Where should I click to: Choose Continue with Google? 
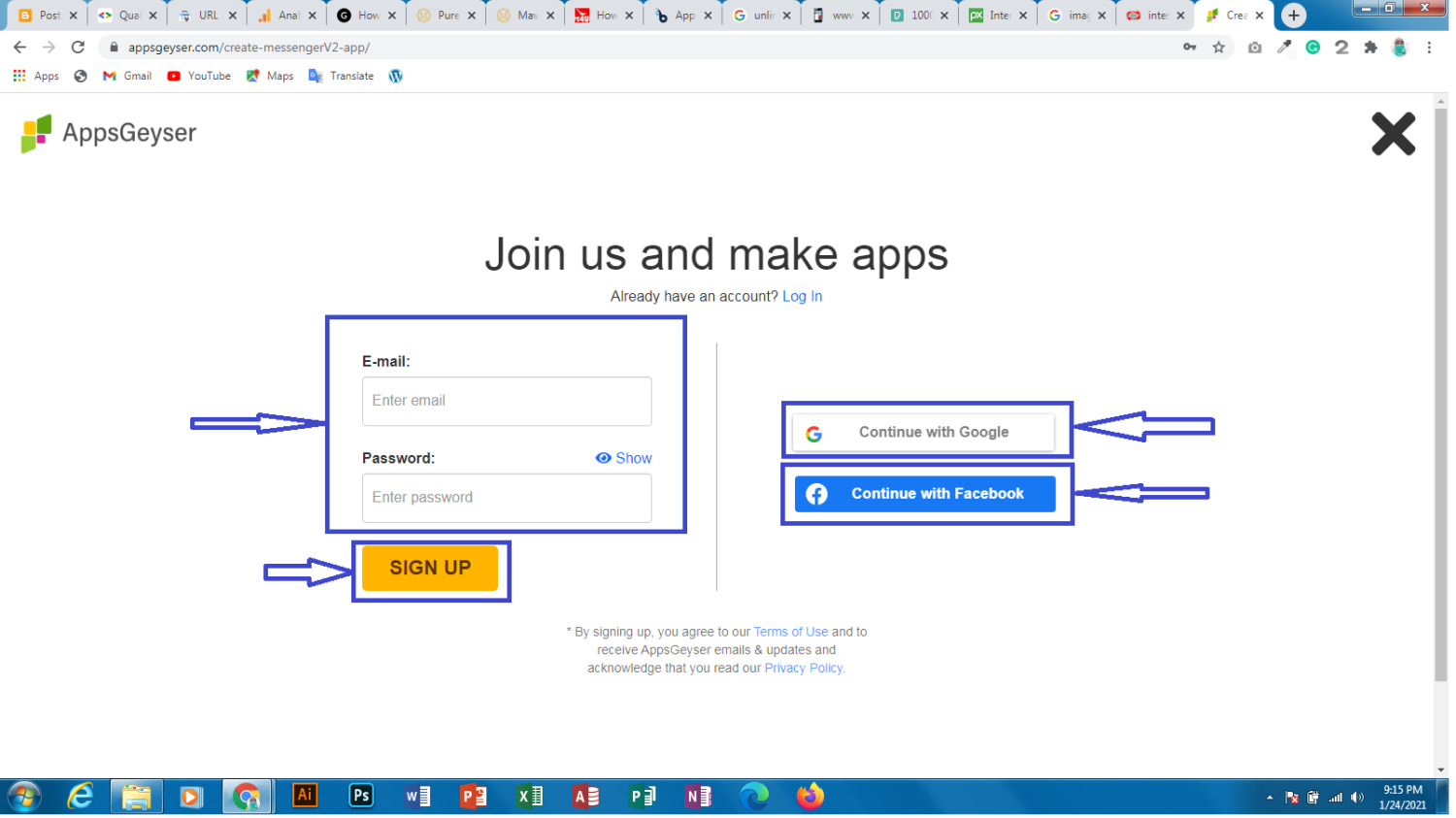point(923,433)
